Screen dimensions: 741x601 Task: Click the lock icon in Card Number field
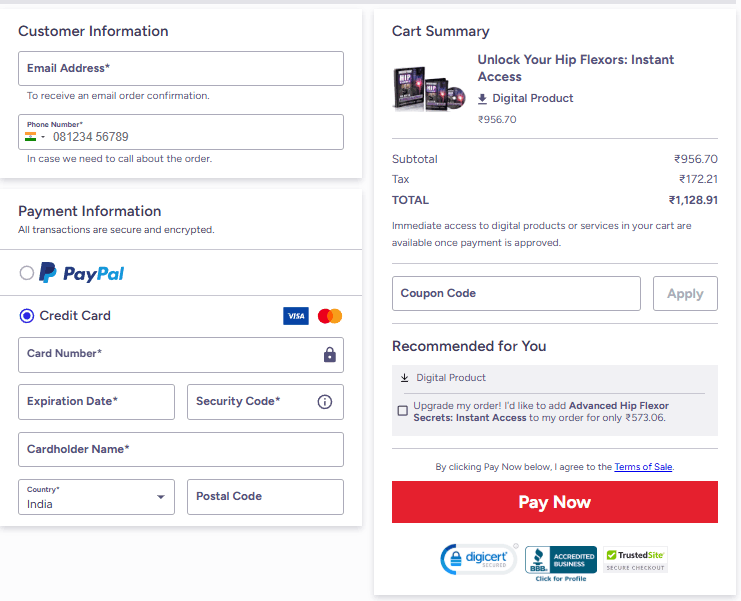click(330, 354)
